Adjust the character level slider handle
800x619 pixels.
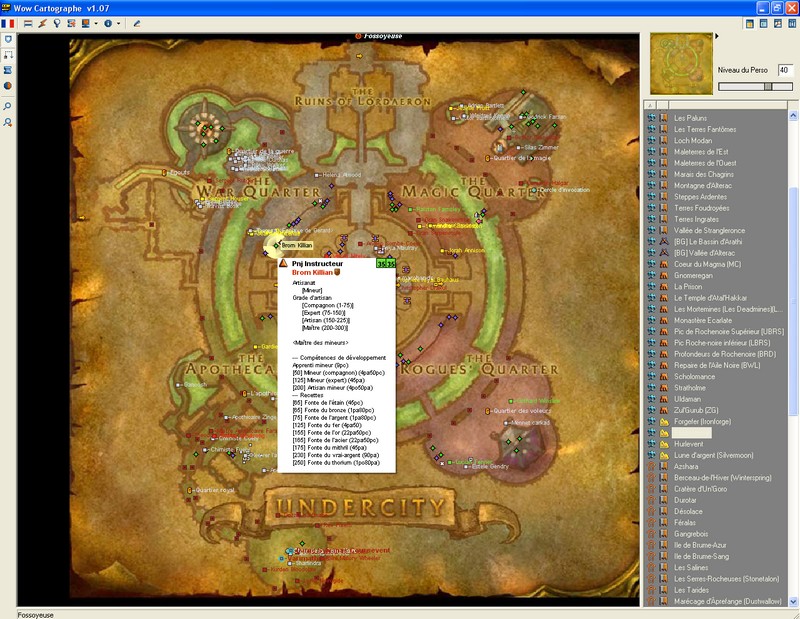click(767, 87)
